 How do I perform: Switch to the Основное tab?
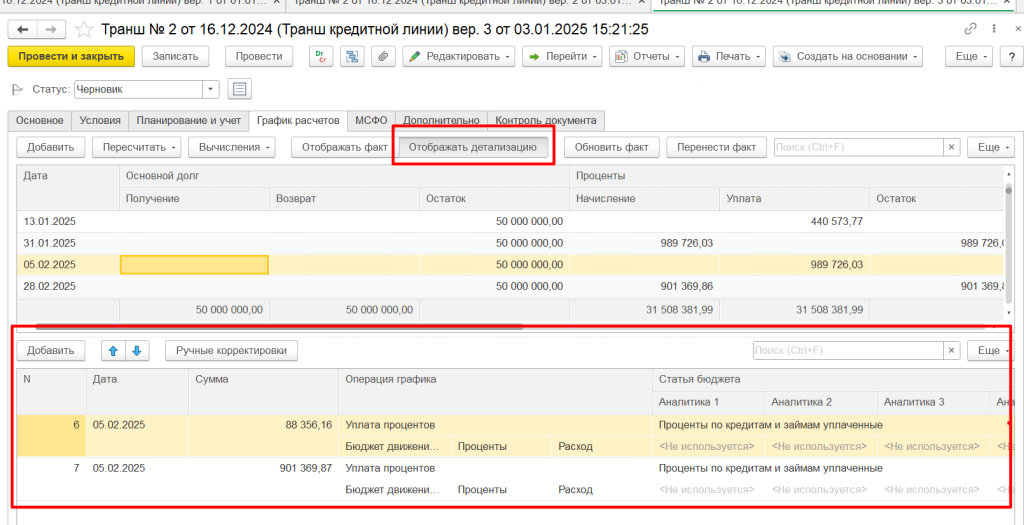(40, 121)
